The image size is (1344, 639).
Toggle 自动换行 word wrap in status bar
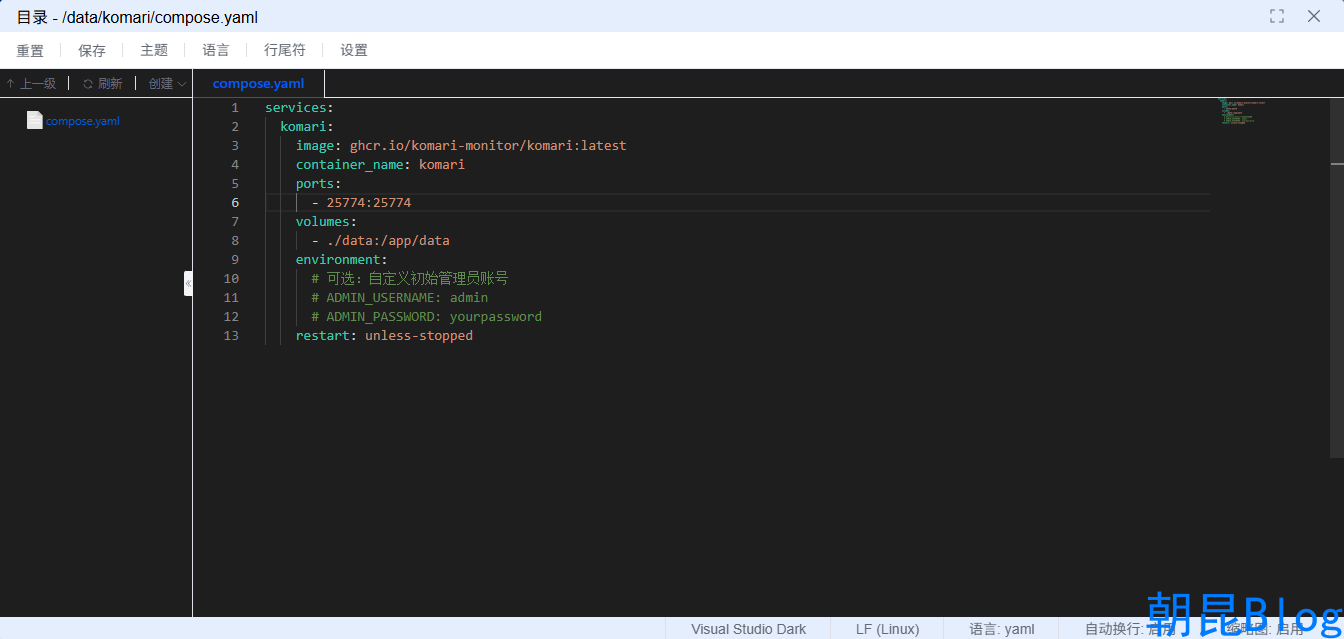1130,629
